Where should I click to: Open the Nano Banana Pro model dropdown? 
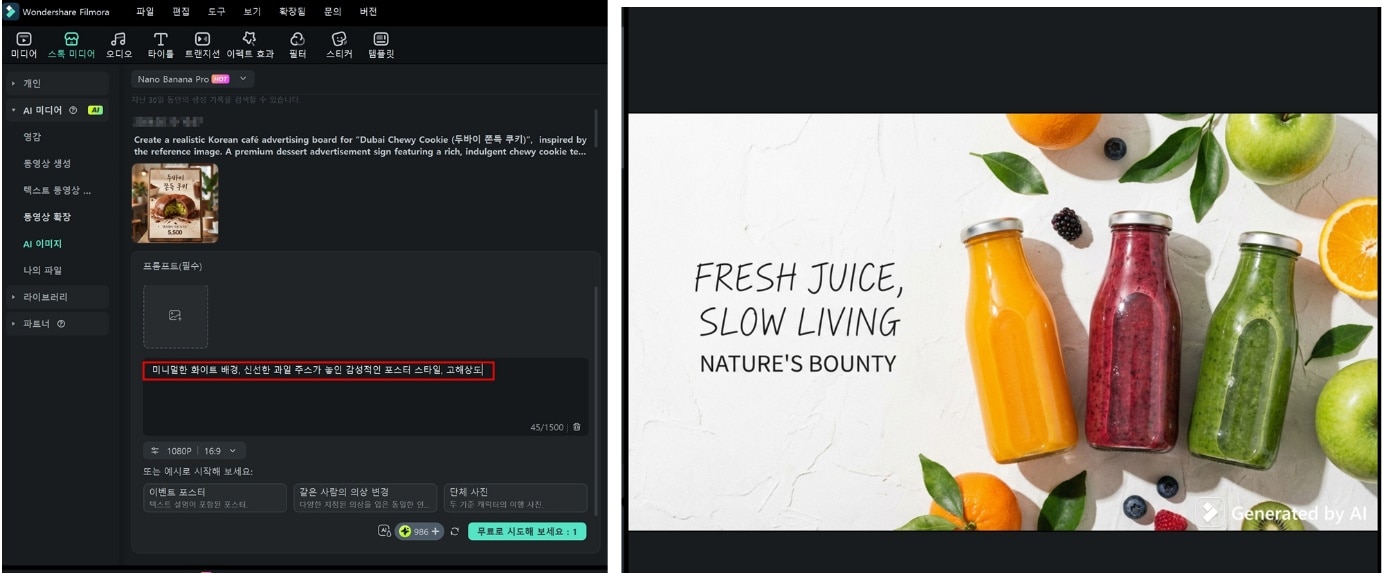pyautogui.click(x=192, y=79)
